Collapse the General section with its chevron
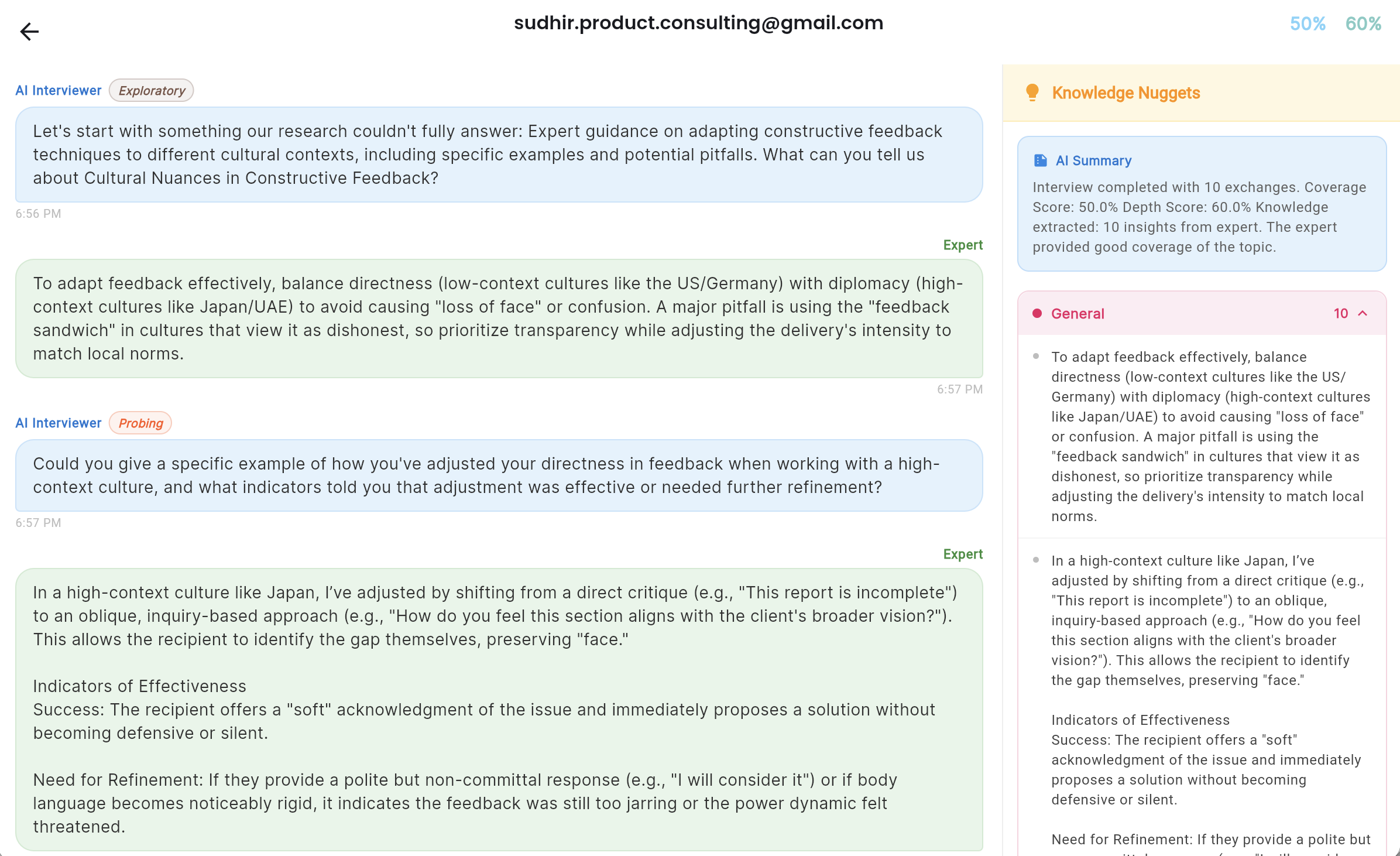Viewport: 1400px width, 856px height. tap(1364, 313)
